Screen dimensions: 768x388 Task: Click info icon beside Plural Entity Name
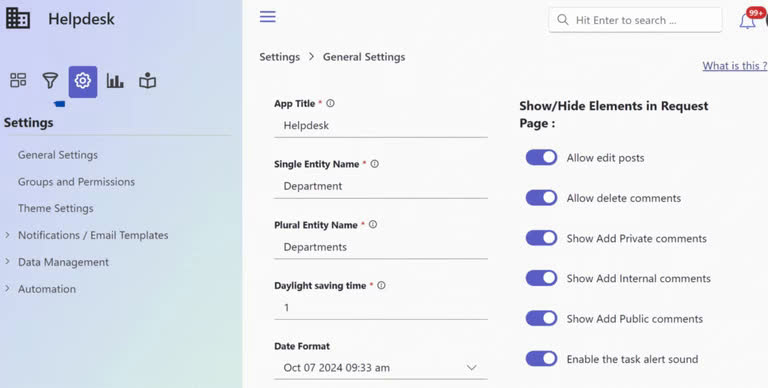[373, 225]
